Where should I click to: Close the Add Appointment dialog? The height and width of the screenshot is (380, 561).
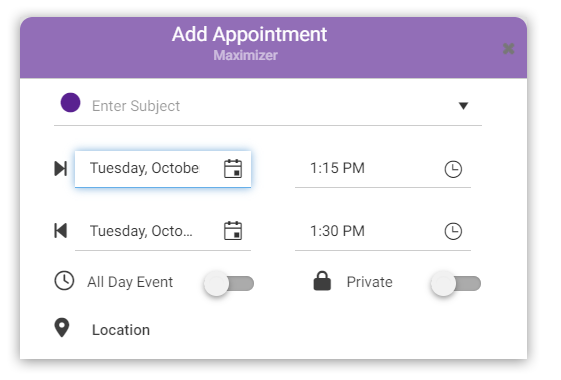click(508, 48)
